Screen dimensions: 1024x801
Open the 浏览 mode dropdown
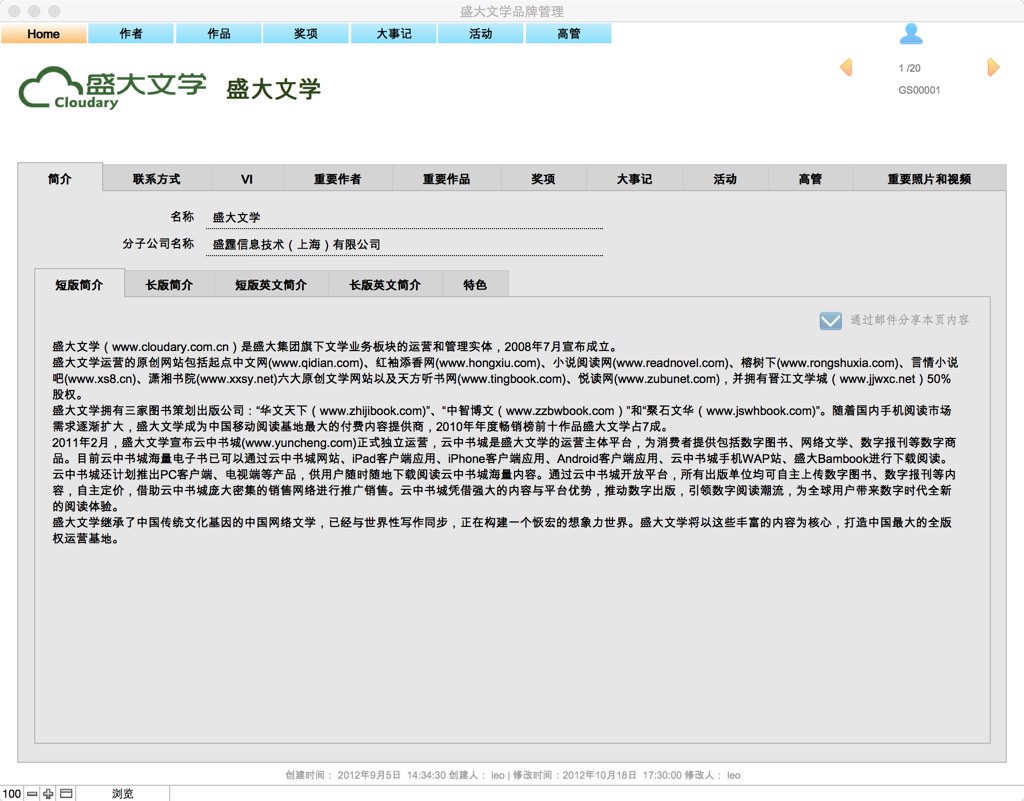coord(123,794)
